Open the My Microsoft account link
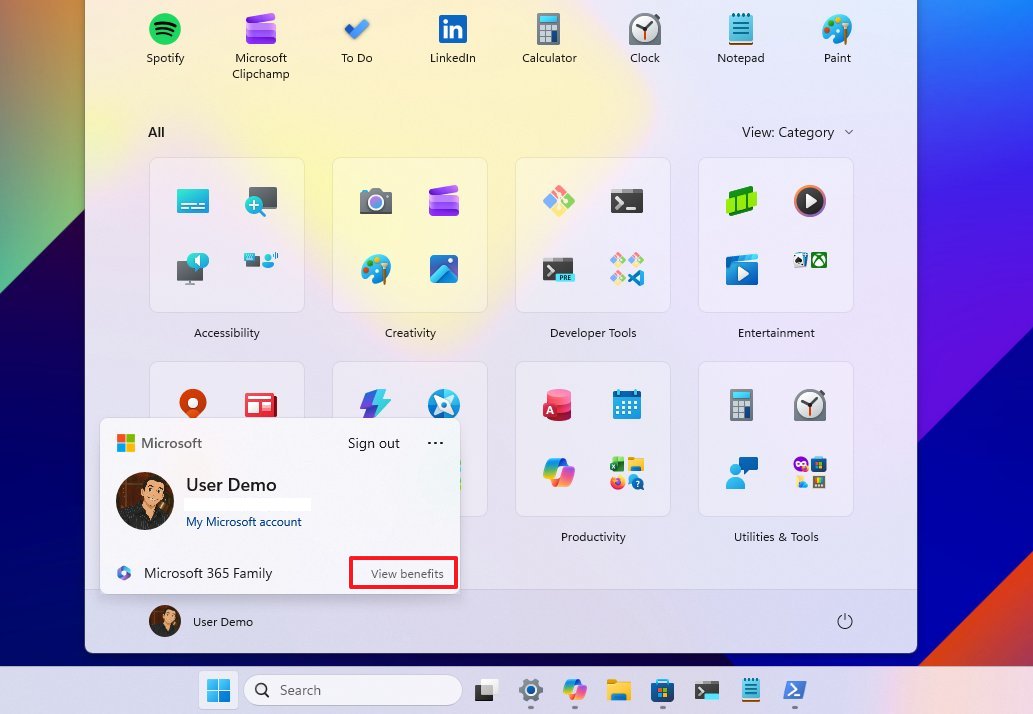The height and width of the screenshot is (714, 1033). click(x=244, y=521)
